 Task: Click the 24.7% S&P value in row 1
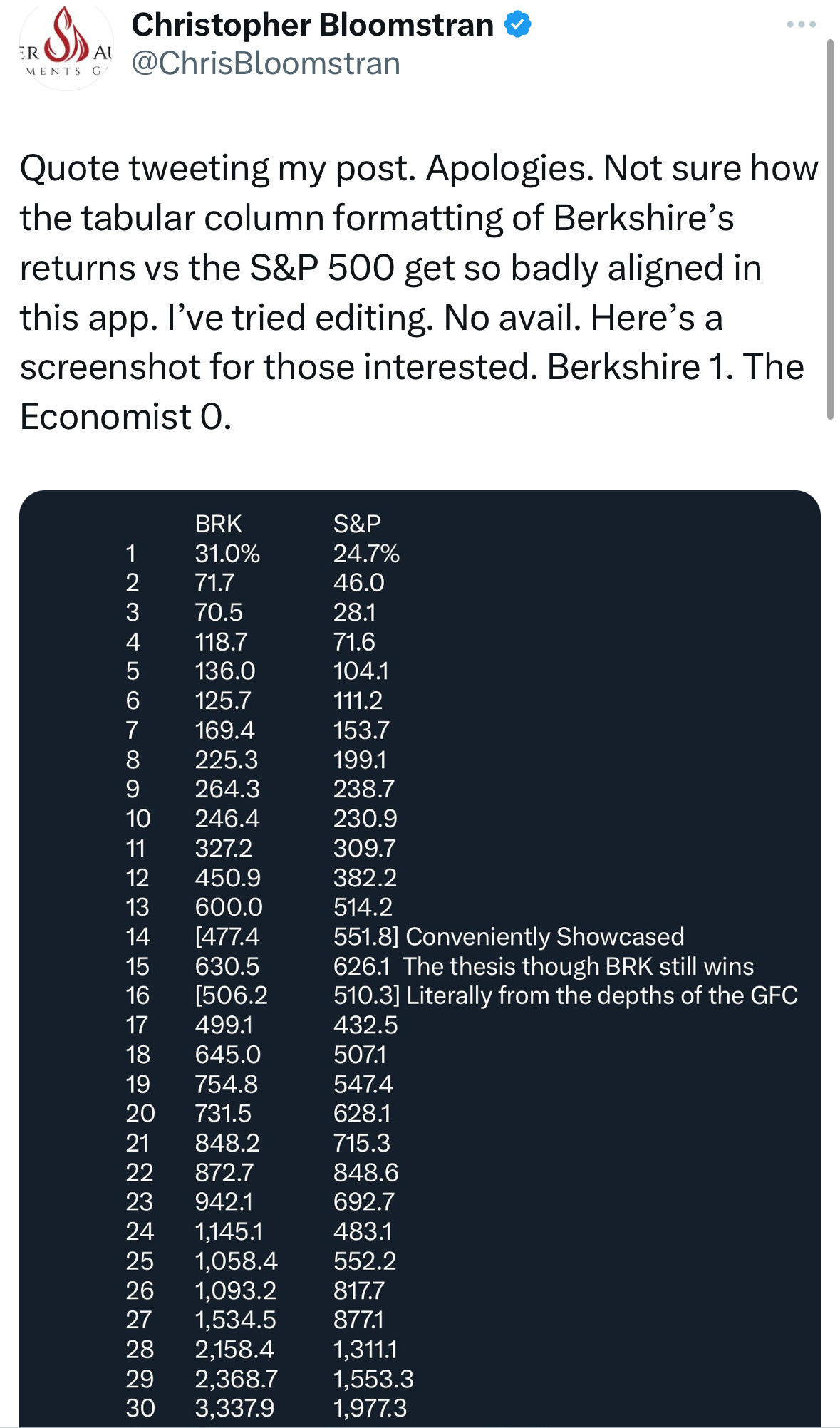tap(366, 554)
